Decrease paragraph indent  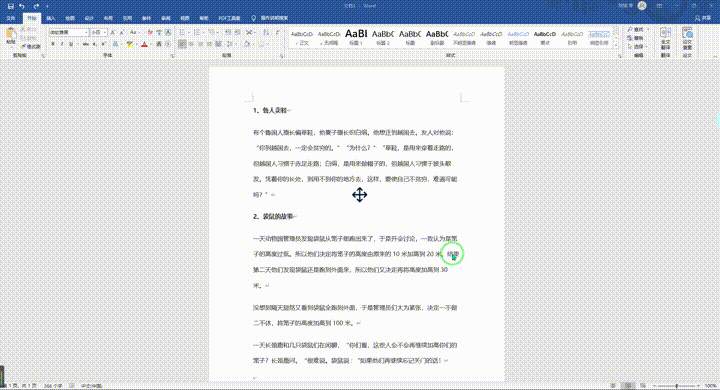pyautogui.click(x=228, y=33)
